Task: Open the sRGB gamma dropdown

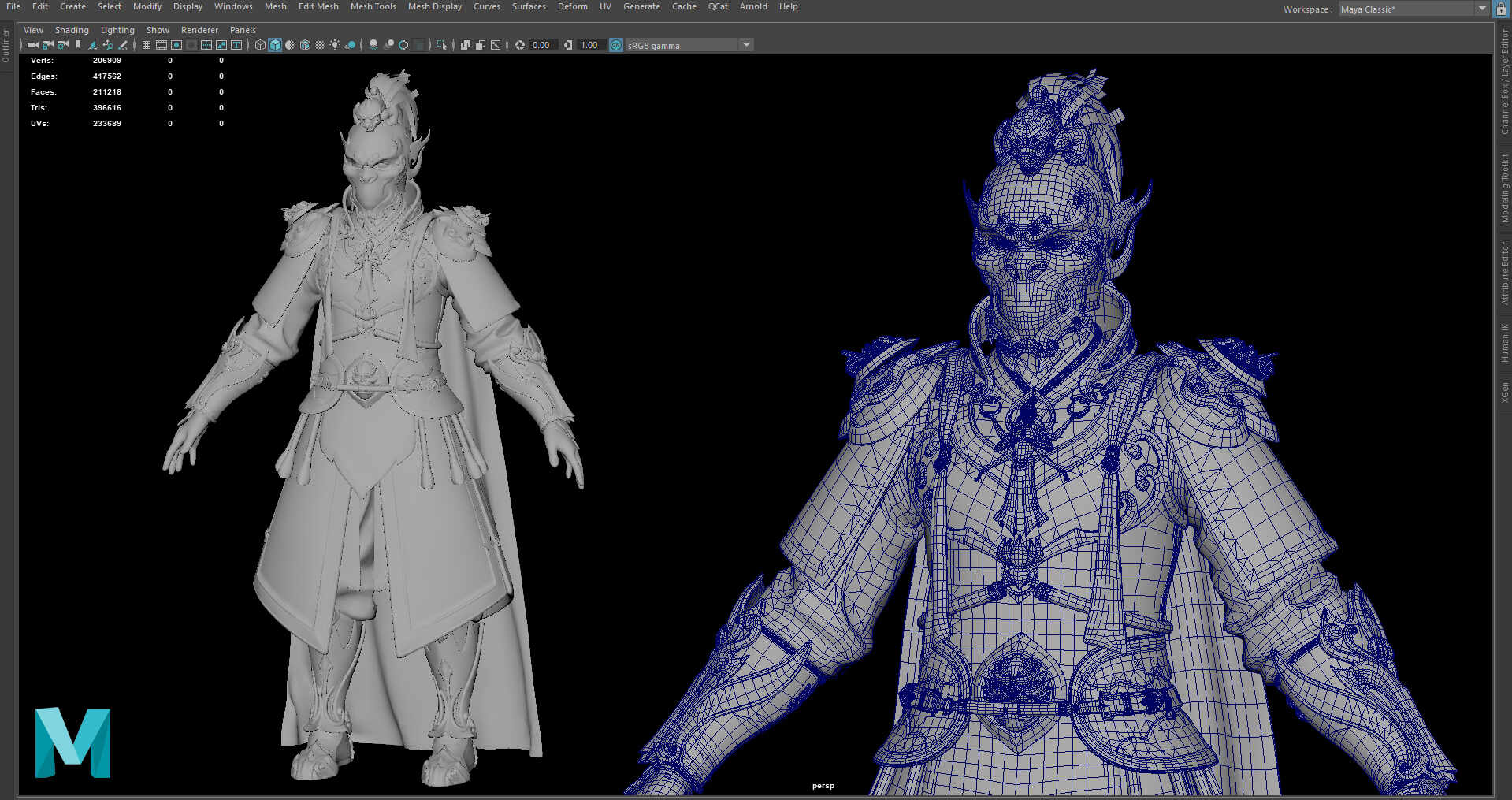Action: click(x=689, y=45)
